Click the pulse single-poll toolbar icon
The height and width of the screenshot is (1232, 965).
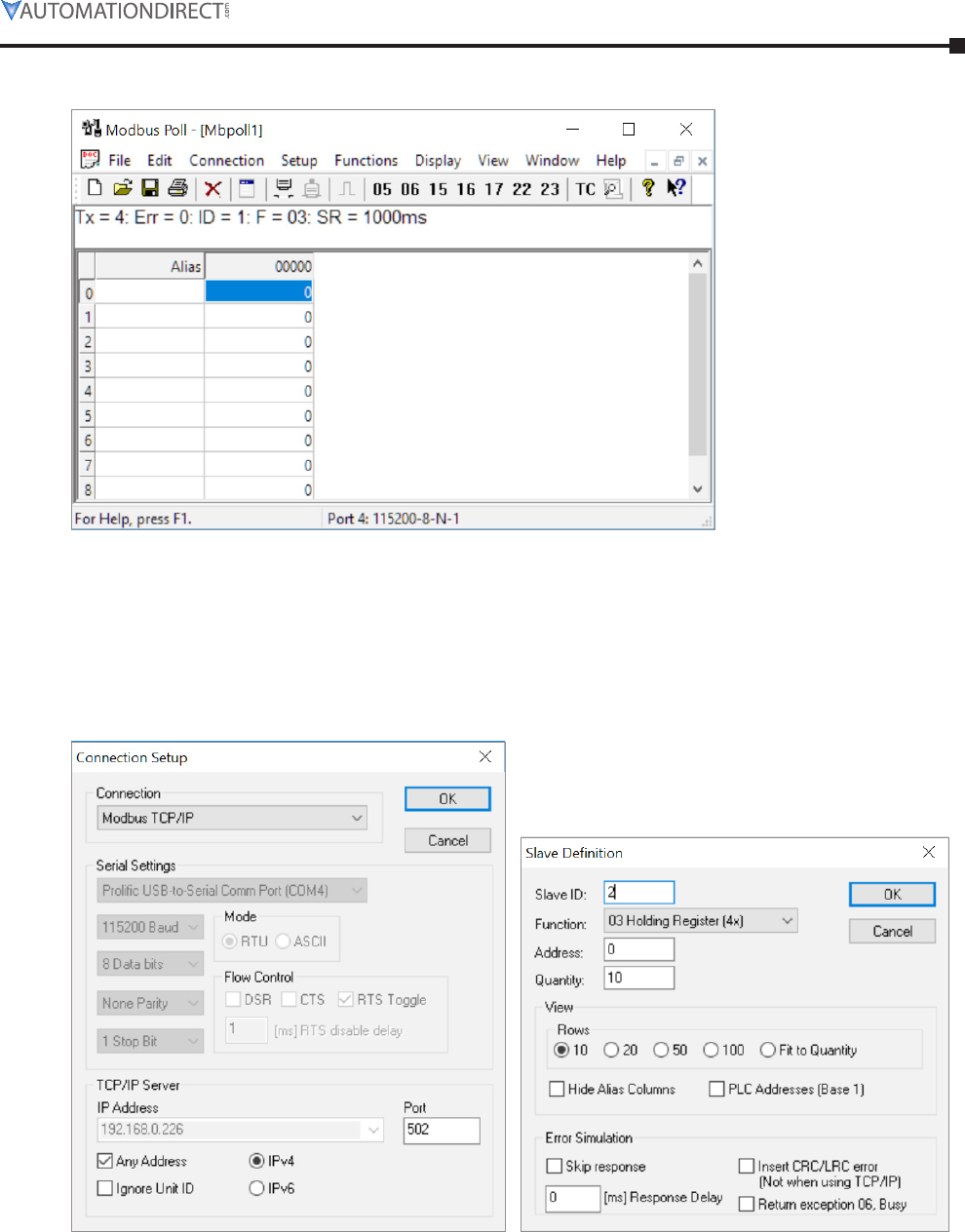tap(347, 189)
